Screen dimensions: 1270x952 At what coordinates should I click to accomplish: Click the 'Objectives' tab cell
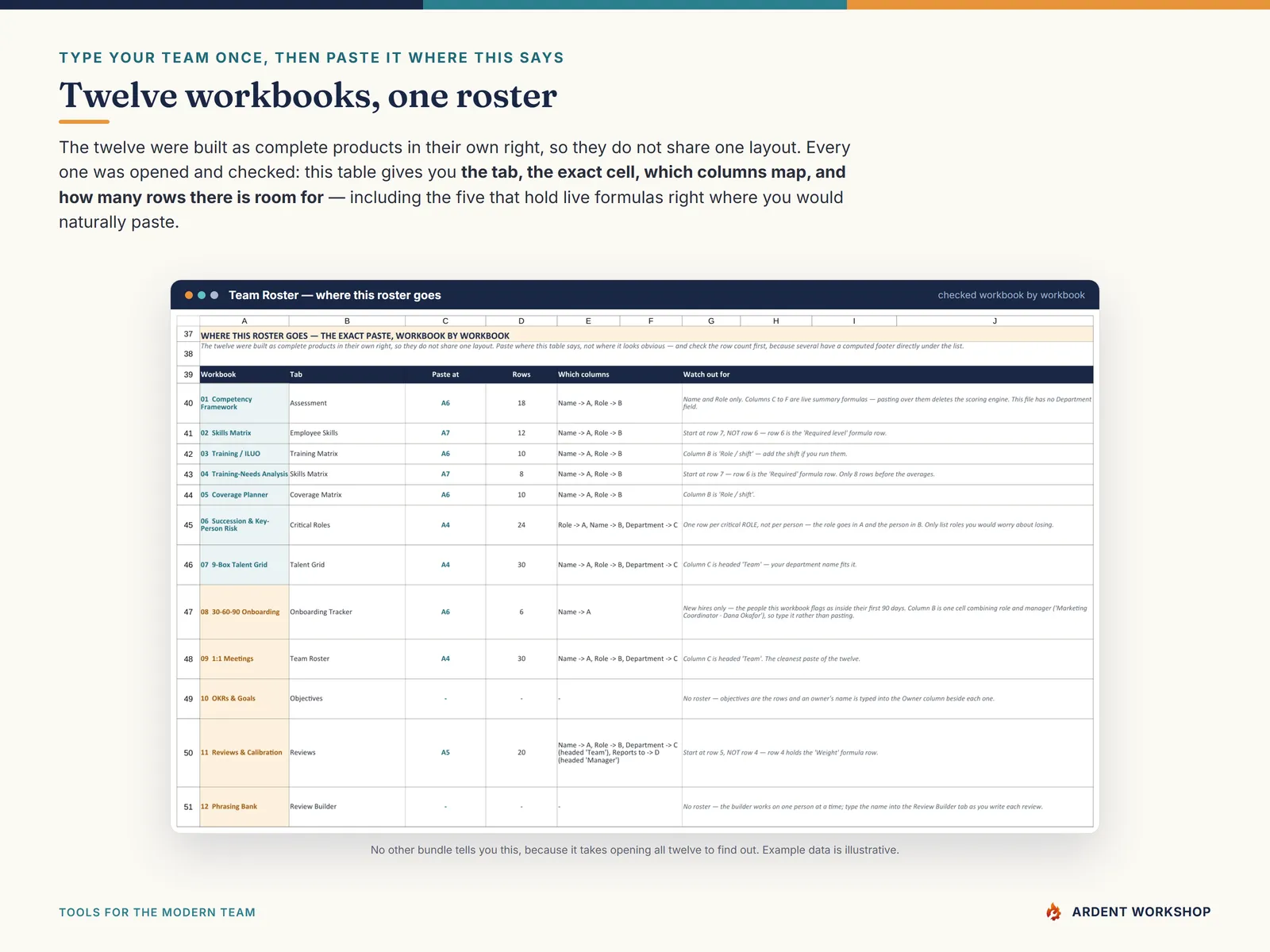click(347, 699)
